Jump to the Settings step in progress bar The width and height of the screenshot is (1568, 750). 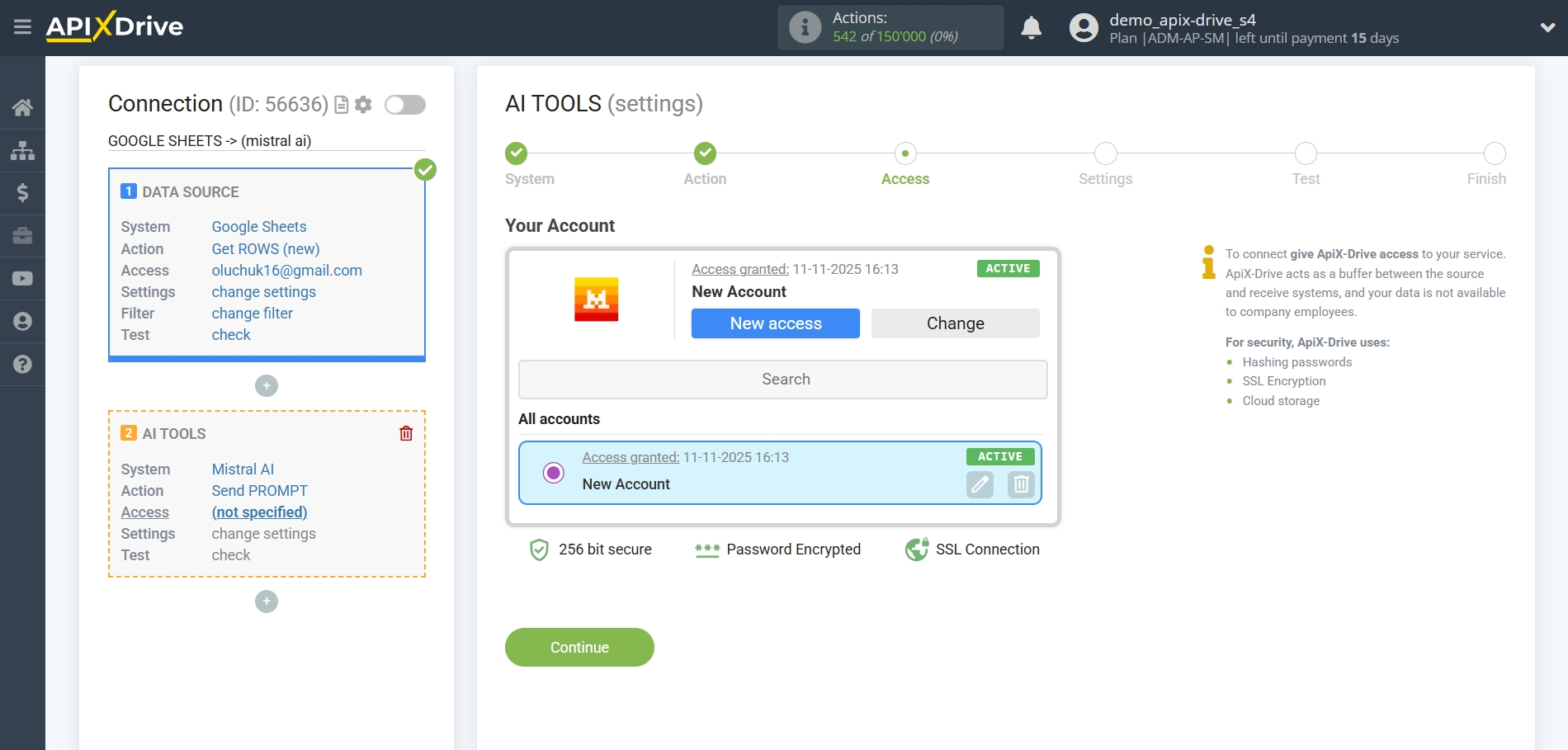(x=1105, y=154)
